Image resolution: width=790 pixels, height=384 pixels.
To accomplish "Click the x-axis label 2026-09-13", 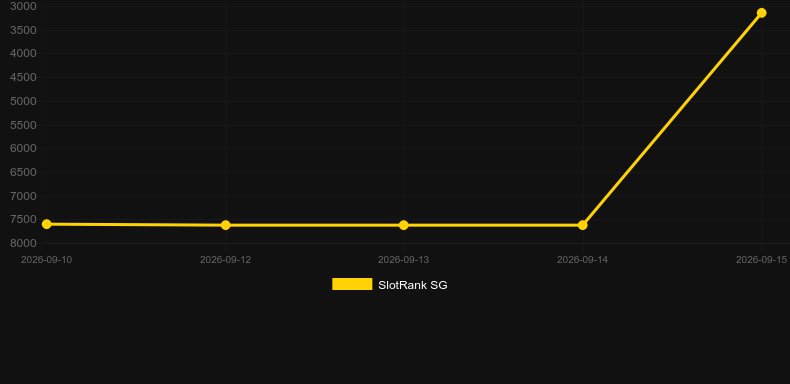I will click(404, 260).
